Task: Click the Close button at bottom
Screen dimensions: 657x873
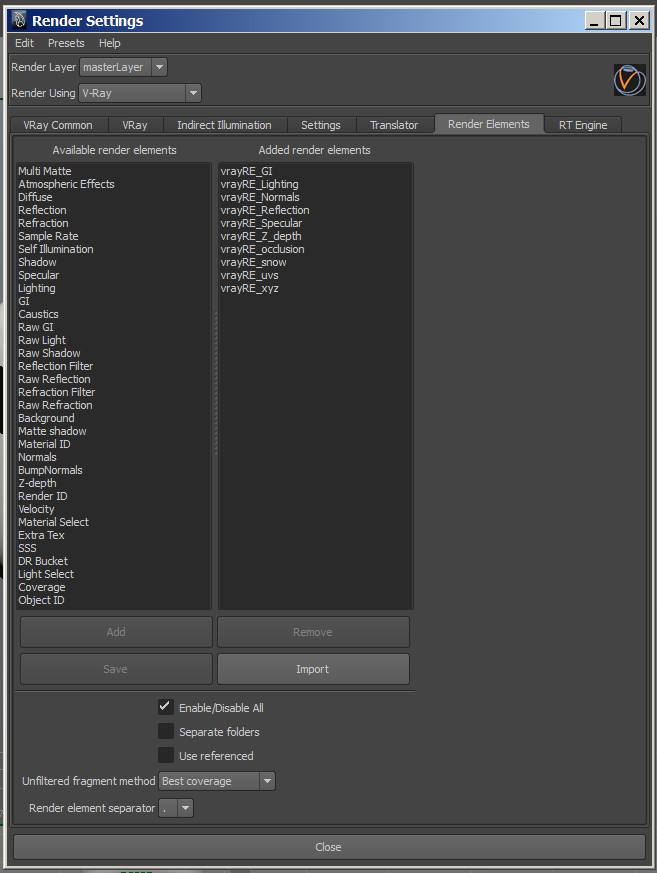Action: coord(328,847)
